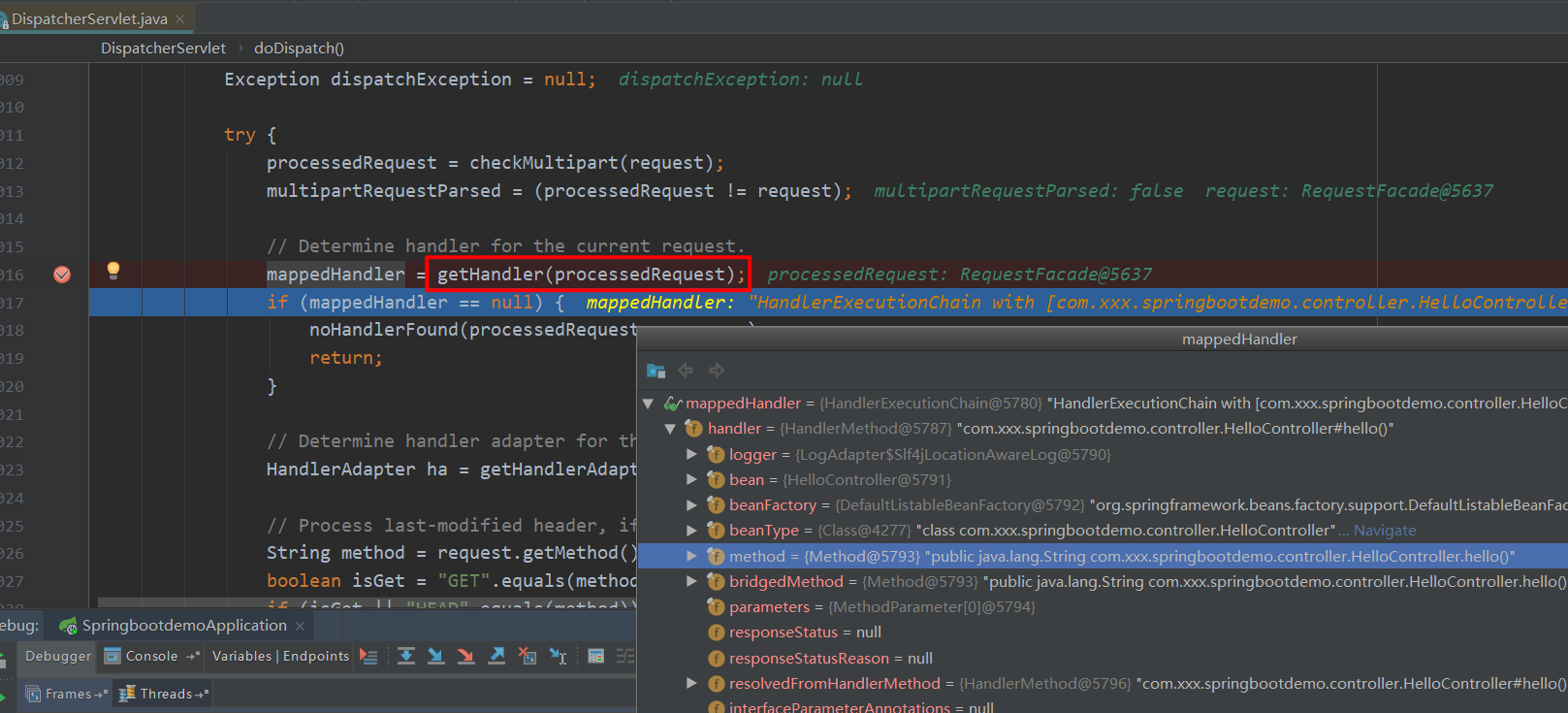
Task: Click the Spring Boot icon on debug tab
Action: [x=68, y=626]
